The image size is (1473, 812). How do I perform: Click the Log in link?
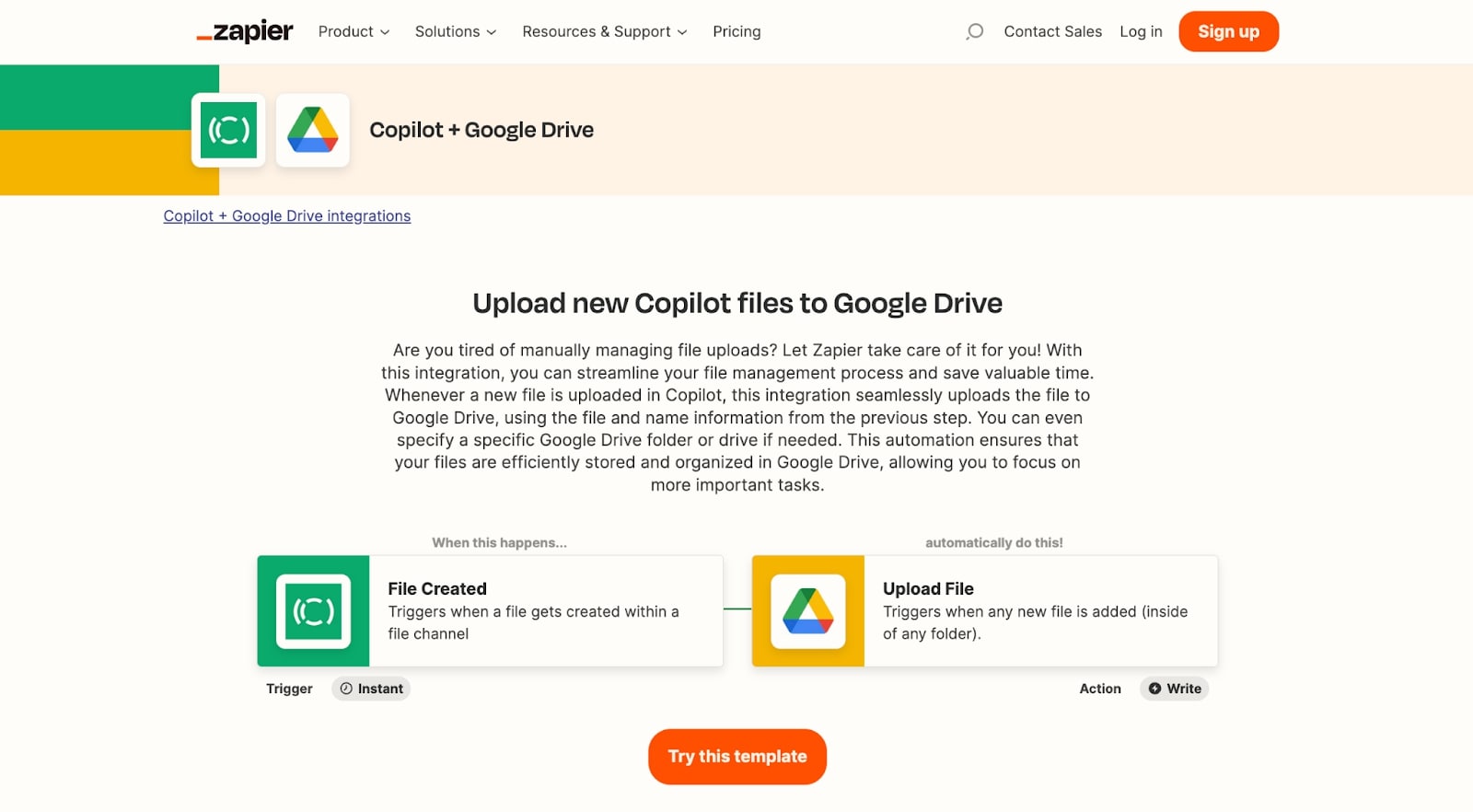tap(1141, 31)
